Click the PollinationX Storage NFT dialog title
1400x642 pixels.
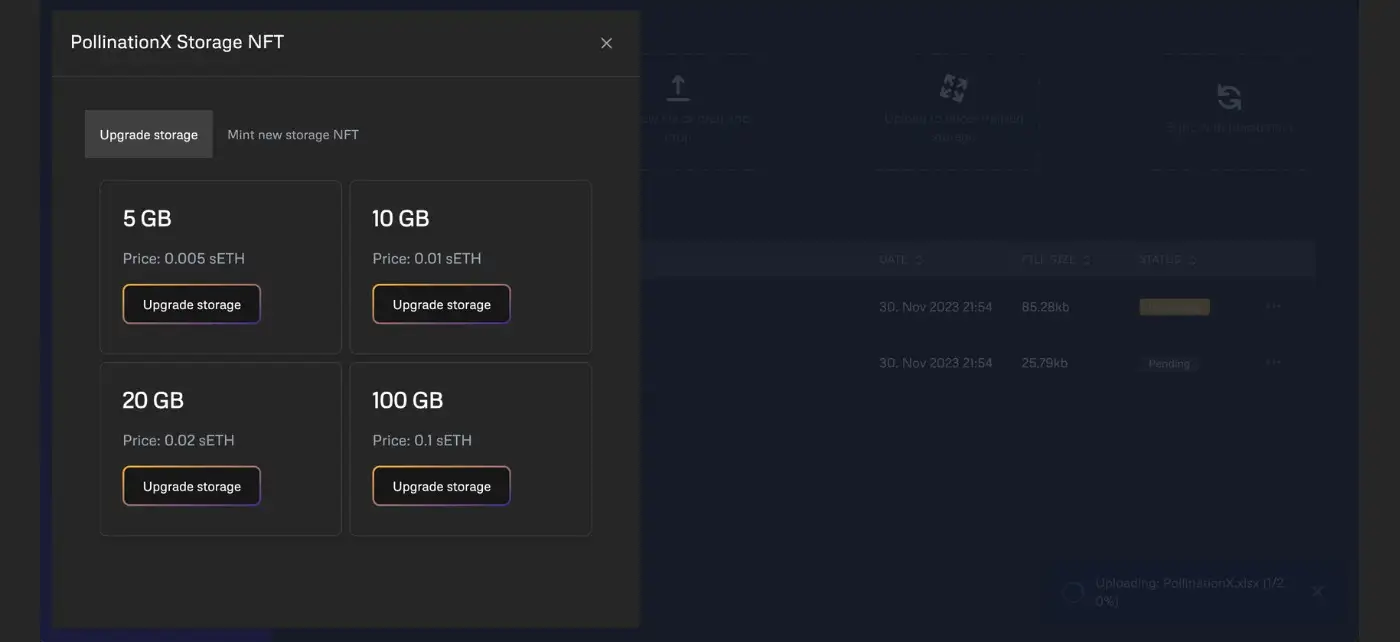(x=177, y=42)
